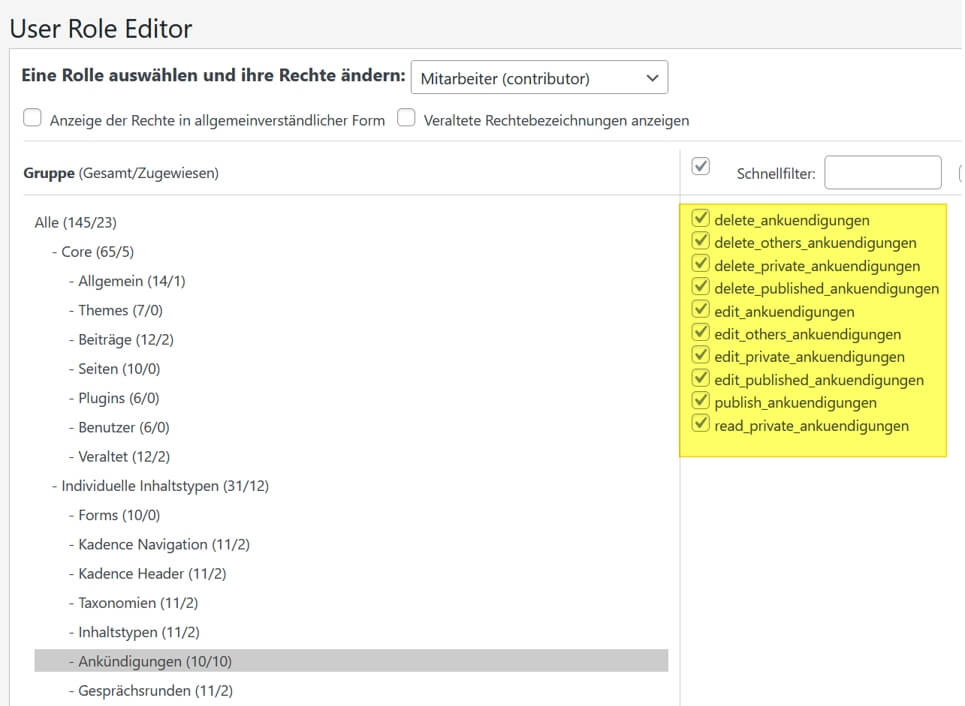Open the role selection dropdown
The width and height of the screenshot is (965, 706).
(x=539, y=78)
